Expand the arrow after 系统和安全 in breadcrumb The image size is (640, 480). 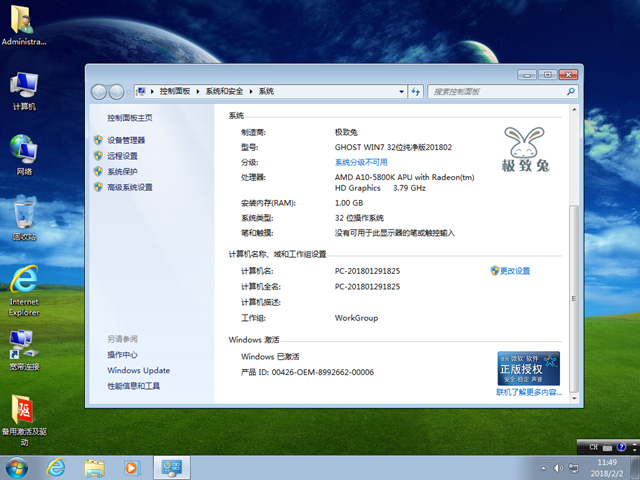point(251,91)
